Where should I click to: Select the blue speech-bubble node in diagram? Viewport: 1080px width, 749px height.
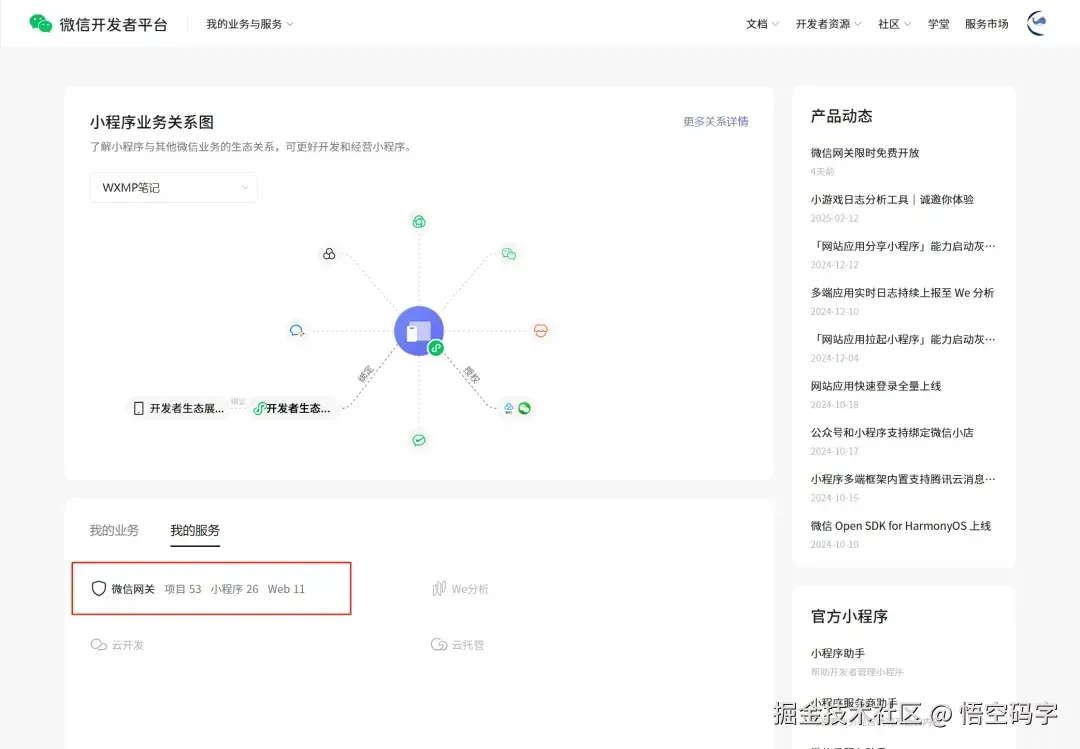(x=297, y=331)
